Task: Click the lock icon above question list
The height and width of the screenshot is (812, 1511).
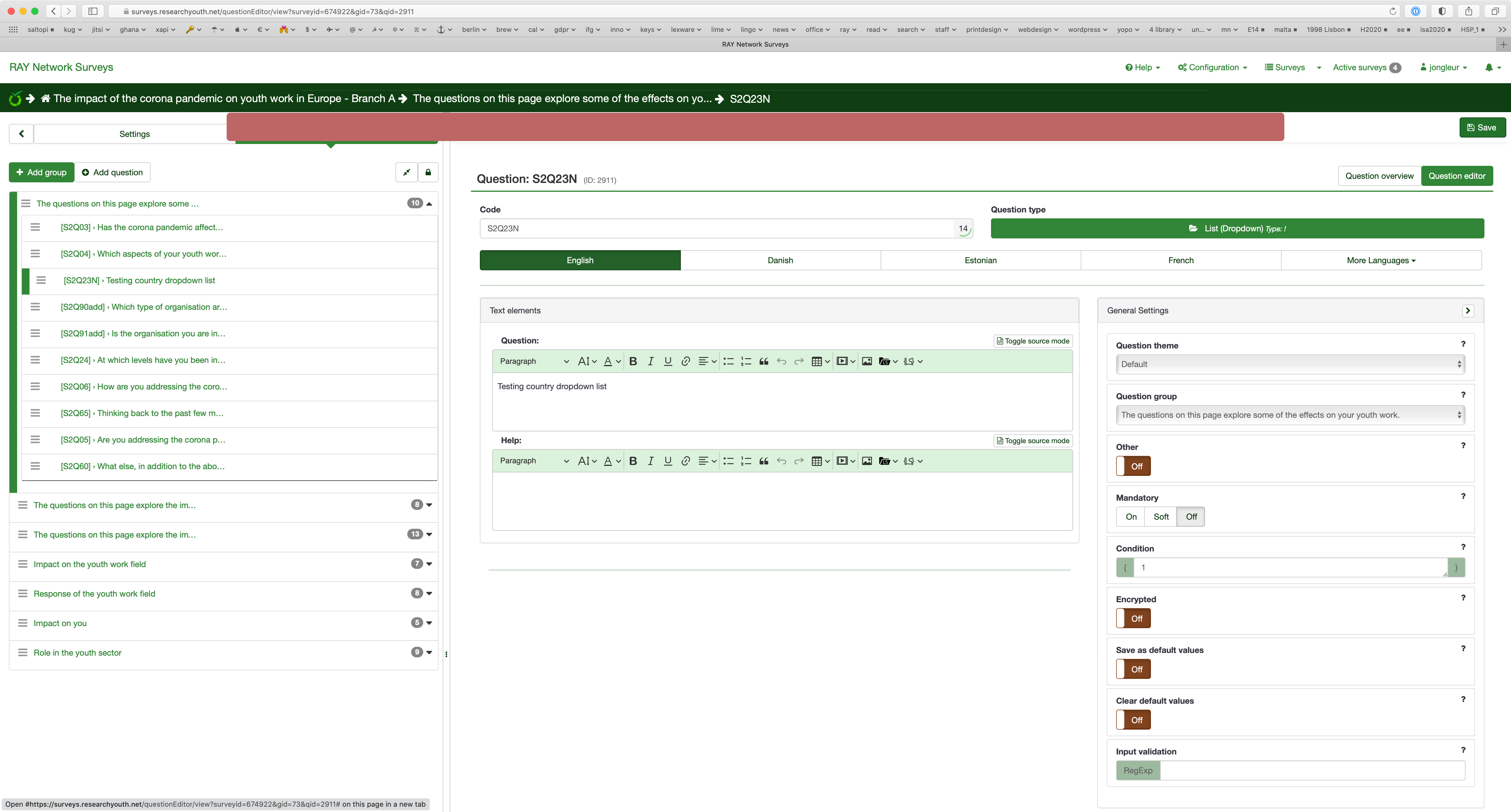Action: click(x=428, y=172)
